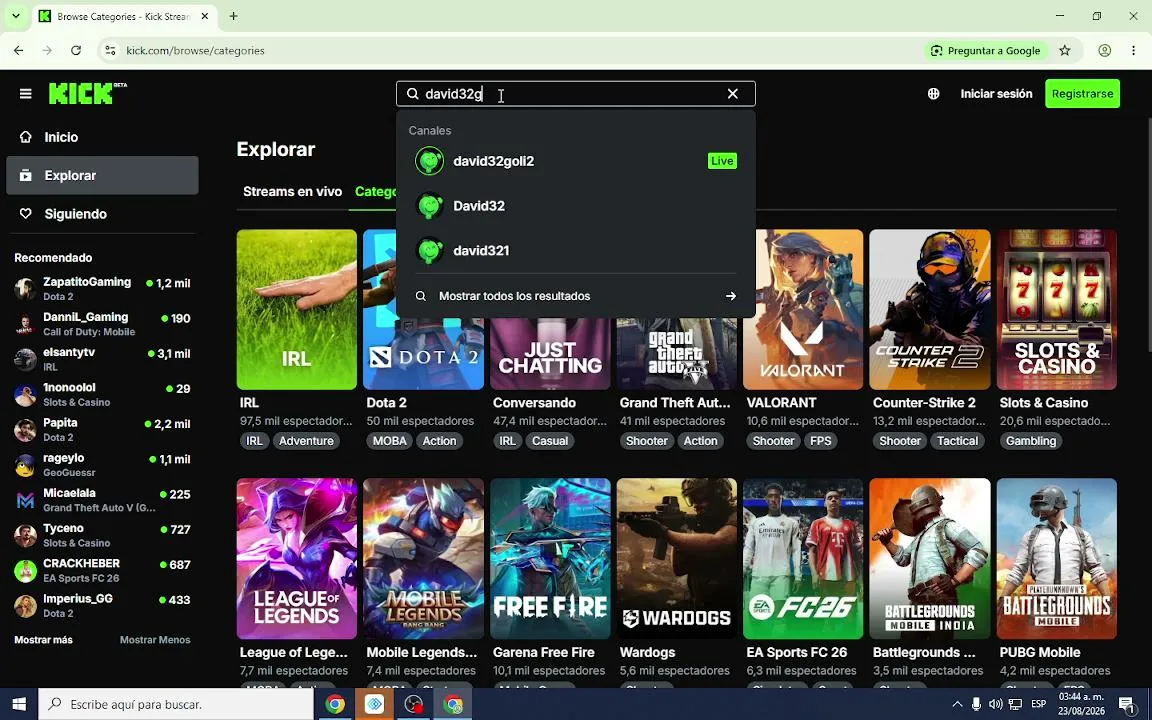
Task: Open Papita recommended channel
Action: (x=102, y=430)
